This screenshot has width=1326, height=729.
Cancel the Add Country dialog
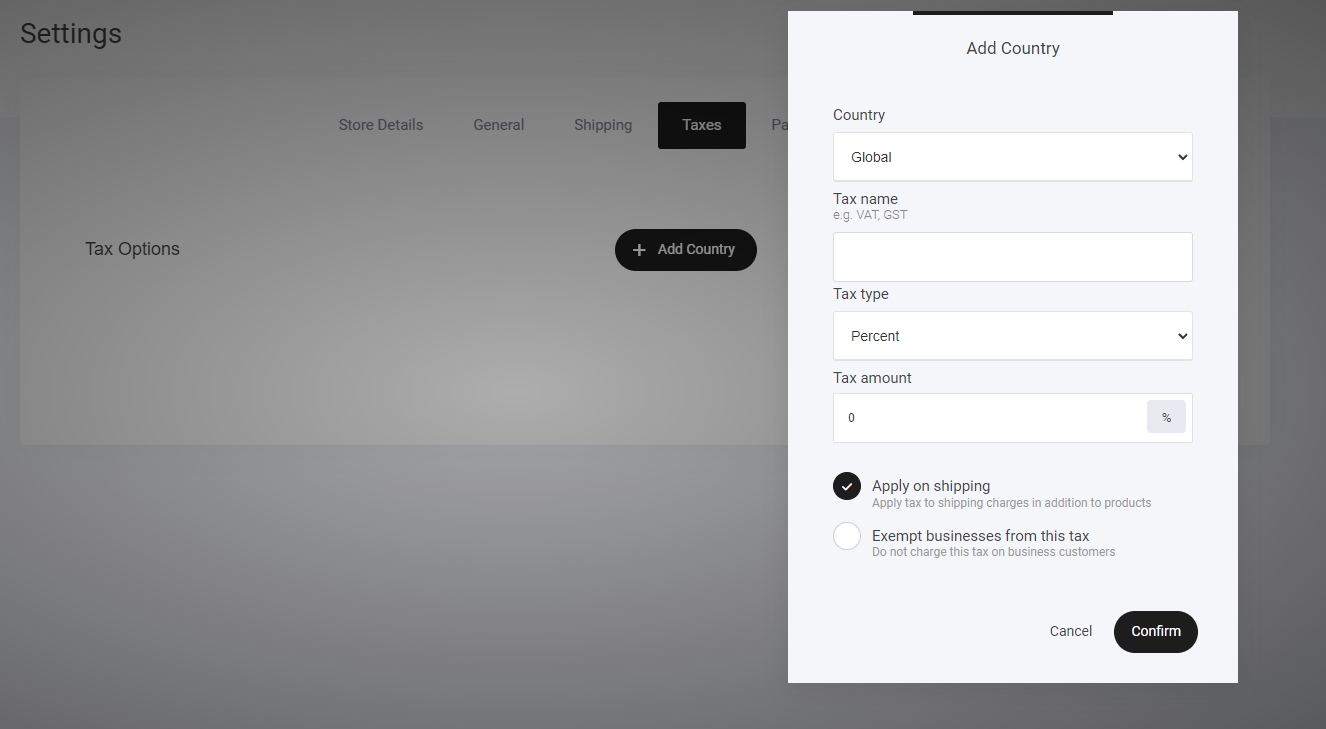click(x=1071, y=631)
